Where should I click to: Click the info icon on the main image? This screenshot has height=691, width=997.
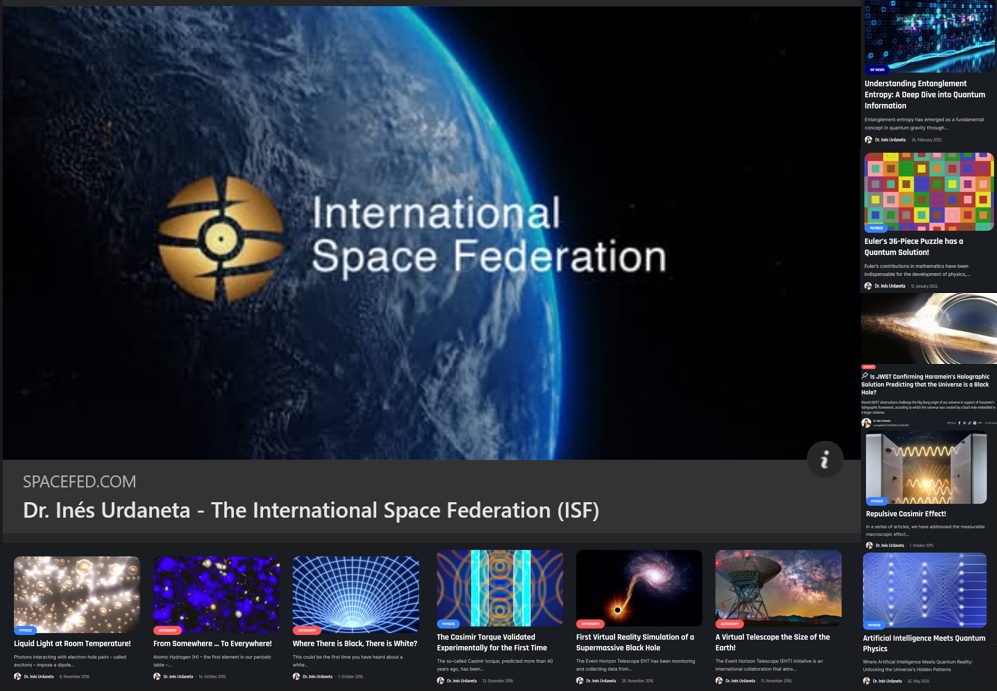click(x=825, y=459)
